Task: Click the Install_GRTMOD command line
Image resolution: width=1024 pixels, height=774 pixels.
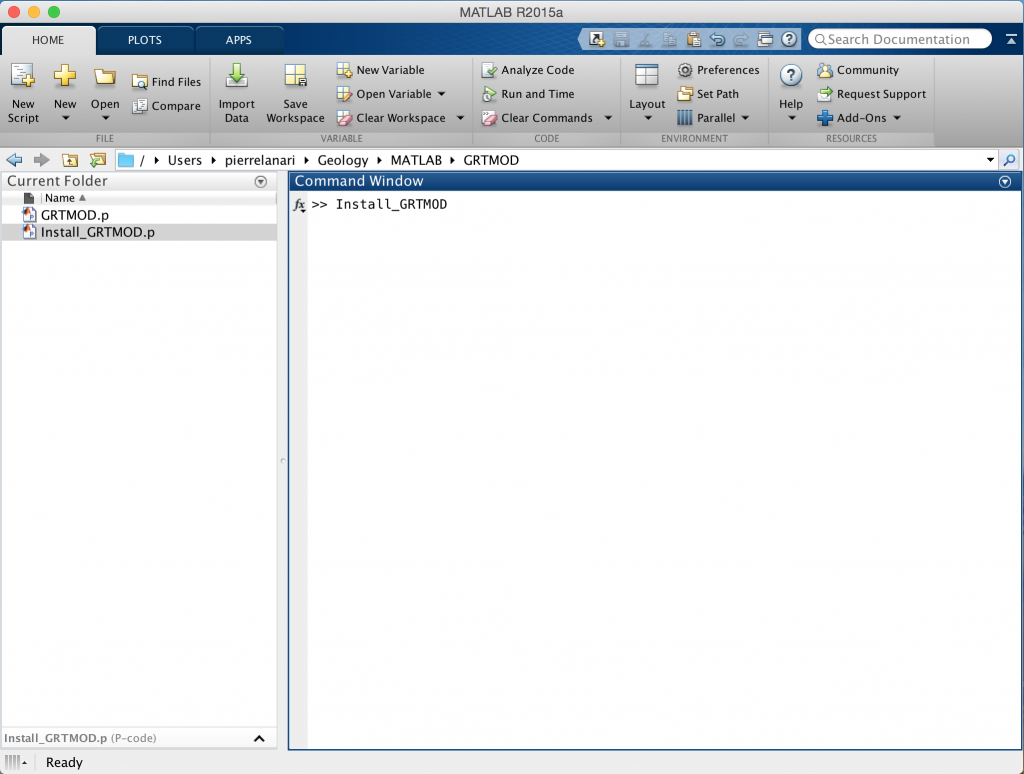Action: (391, 204)
